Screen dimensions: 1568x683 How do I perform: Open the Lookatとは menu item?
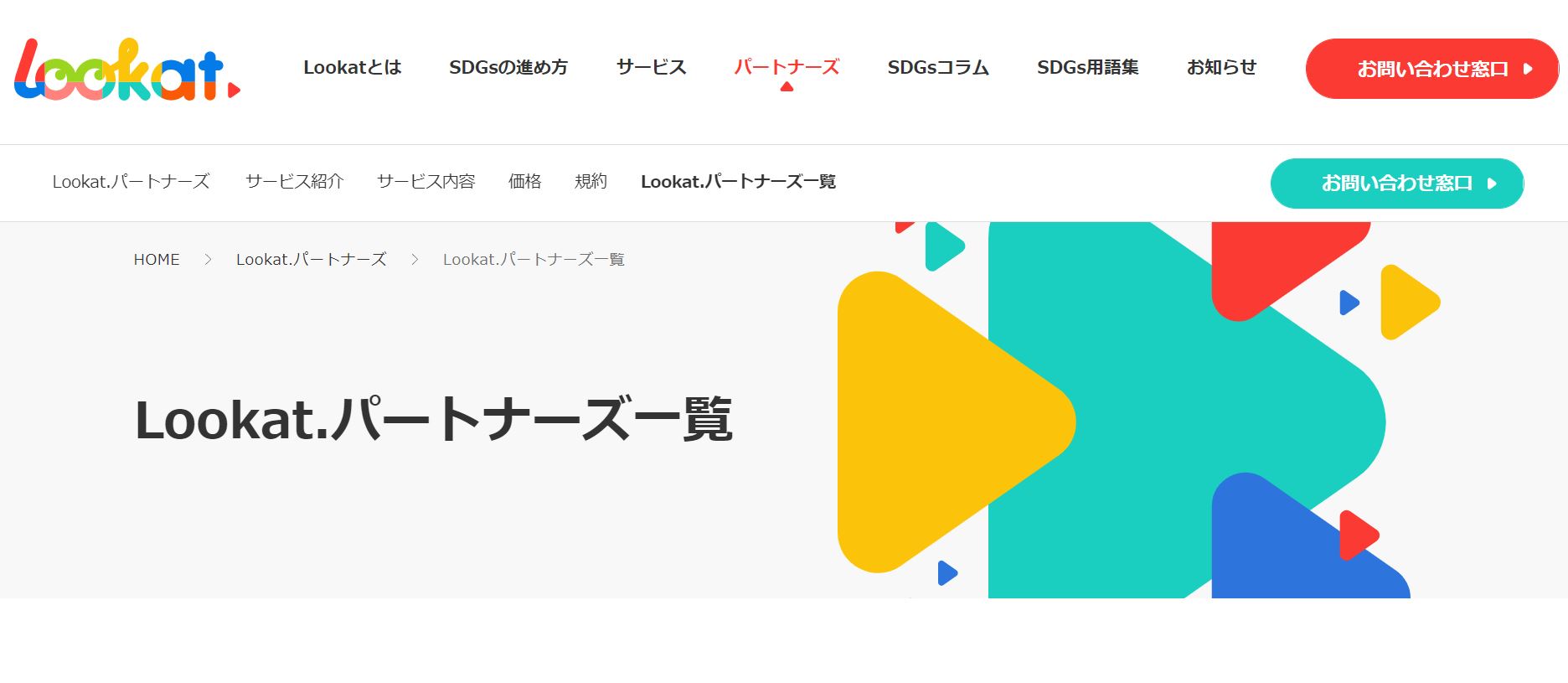[353, 67]
